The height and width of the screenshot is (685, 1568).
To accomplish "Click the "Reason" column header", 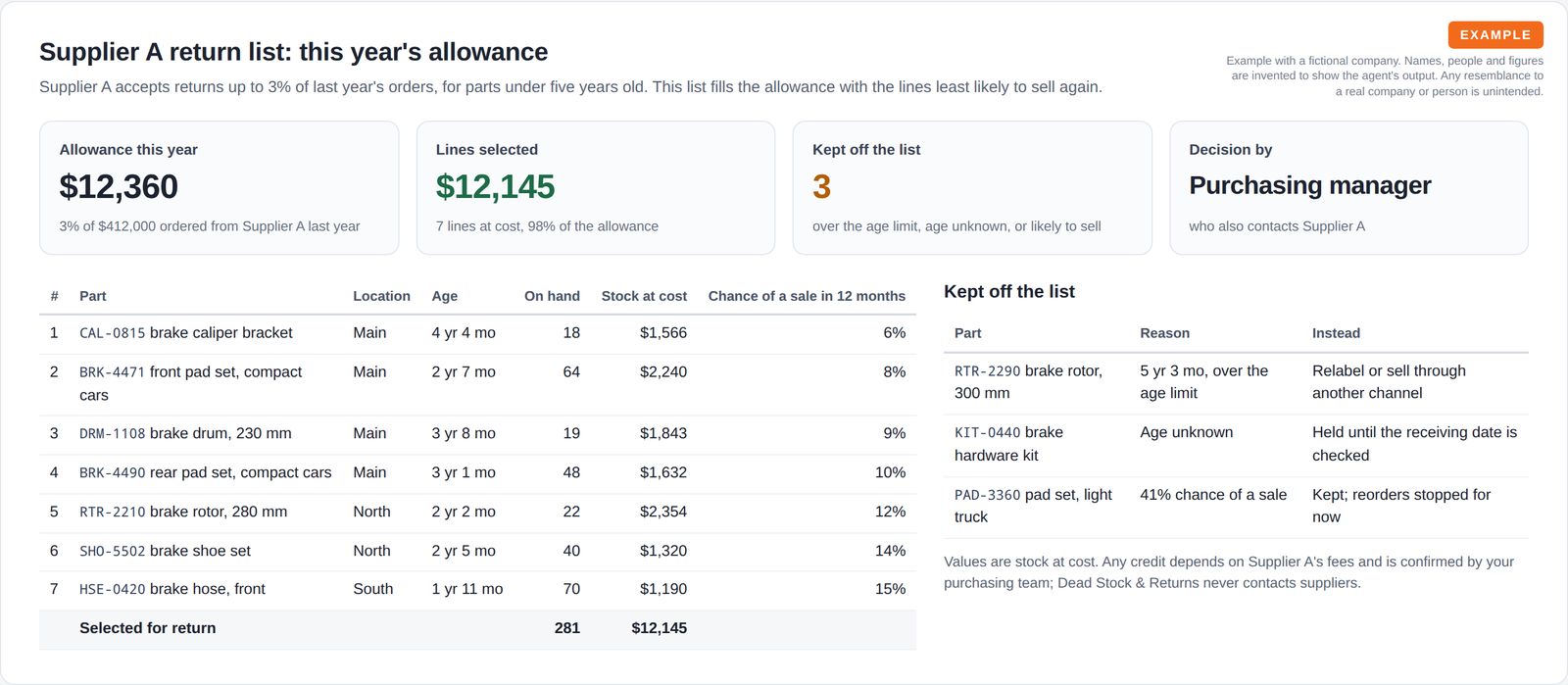I will coord(1164,333).
